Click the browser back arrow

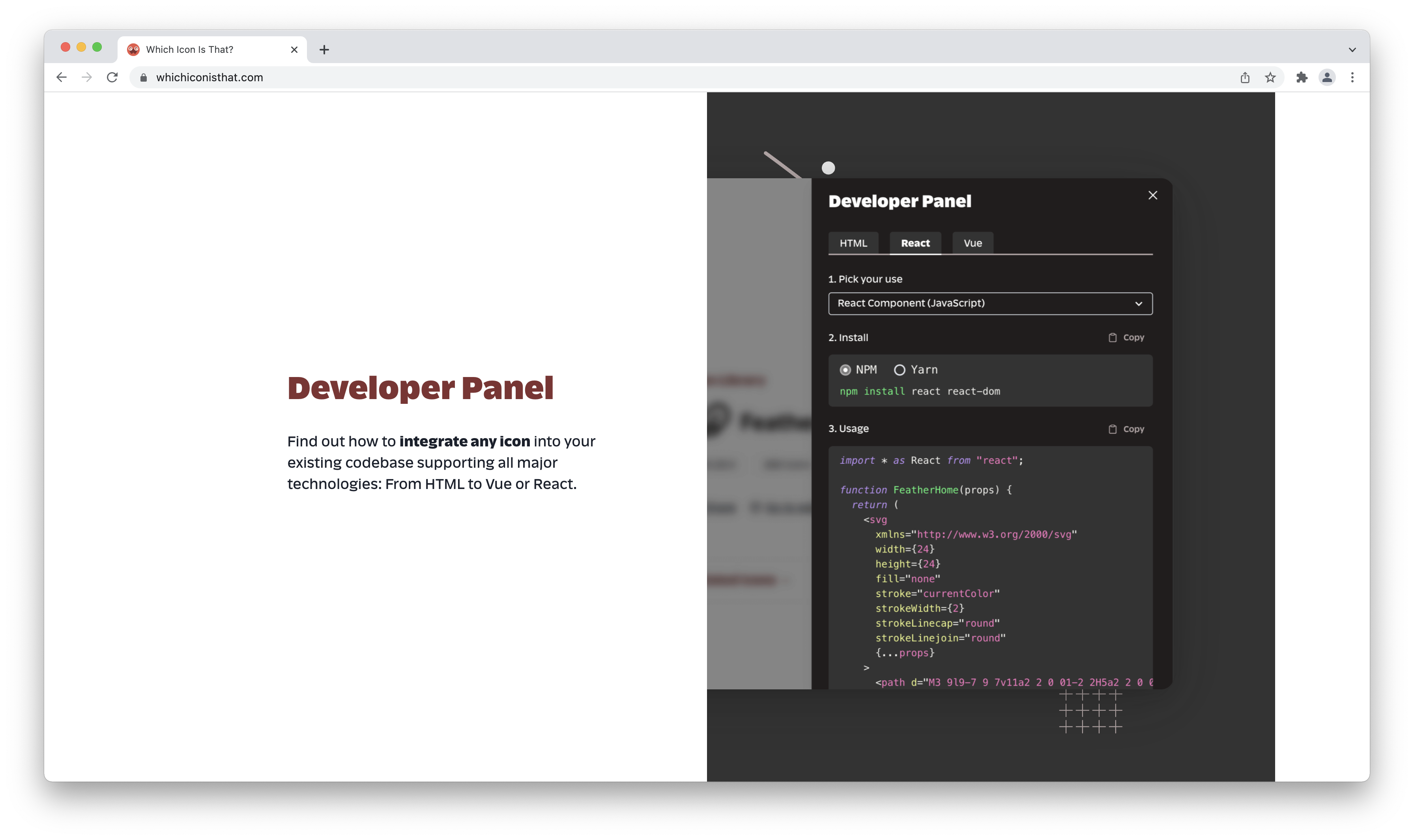62,78
